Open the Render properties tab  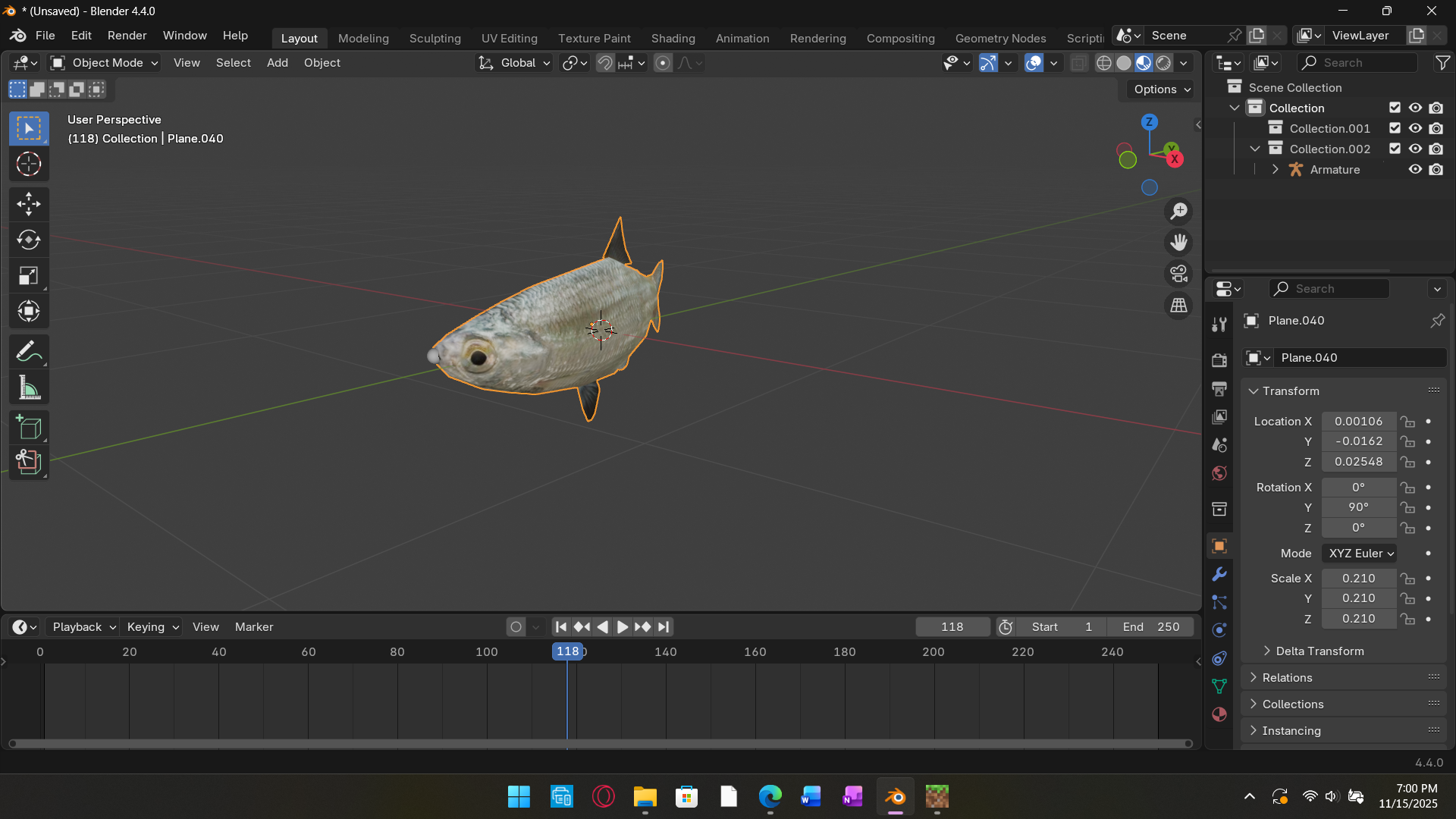coord(1219,360)
